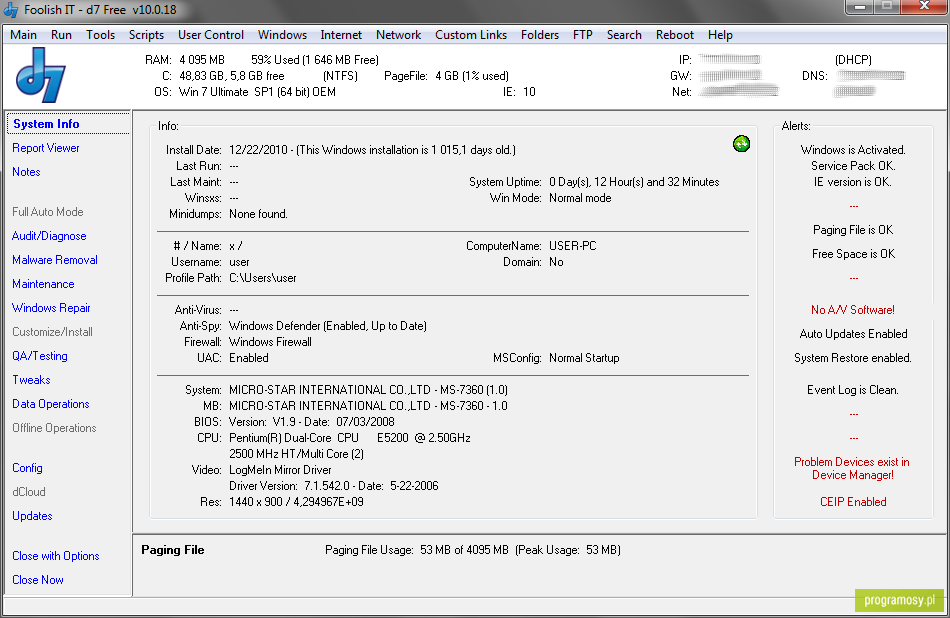Open the User Control menu
The width and height of the screenshot is (950, 618).
(211, 35)
